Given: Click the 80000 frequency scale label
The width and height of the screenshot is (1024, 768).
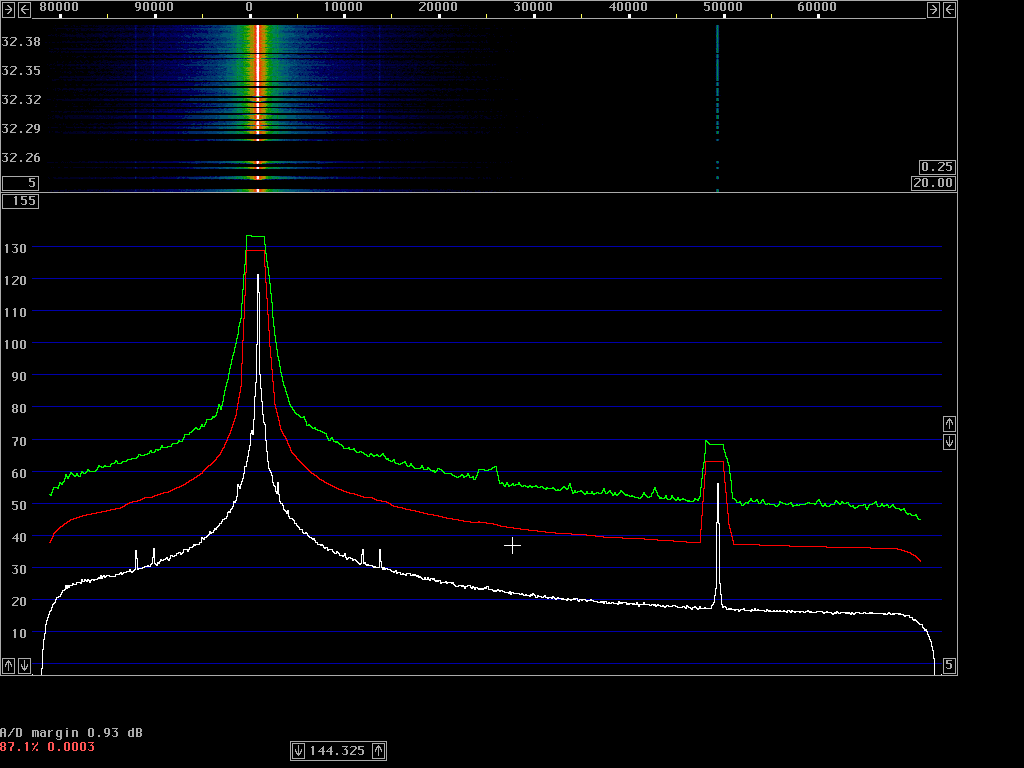Looking at the screenshot, I should [x=59, y=7].
